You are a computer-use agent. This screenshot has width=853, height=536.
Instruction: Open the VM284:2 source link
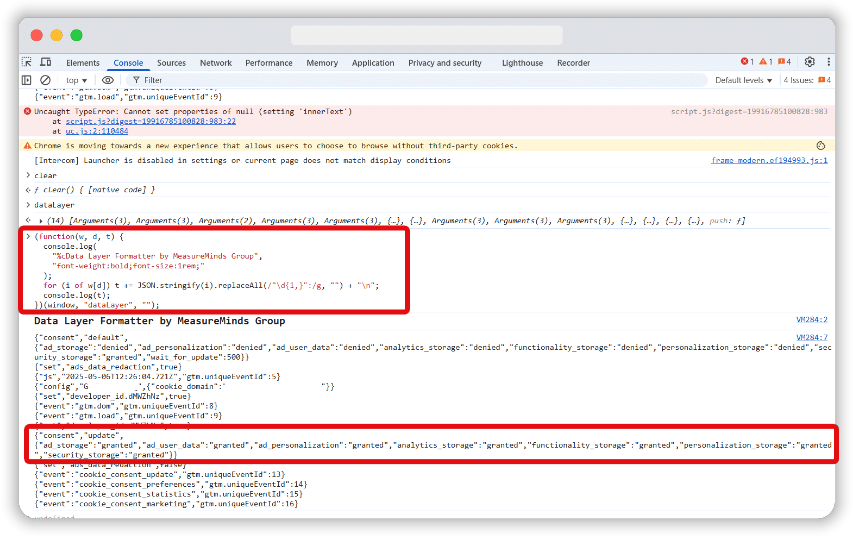coord(812,320)
